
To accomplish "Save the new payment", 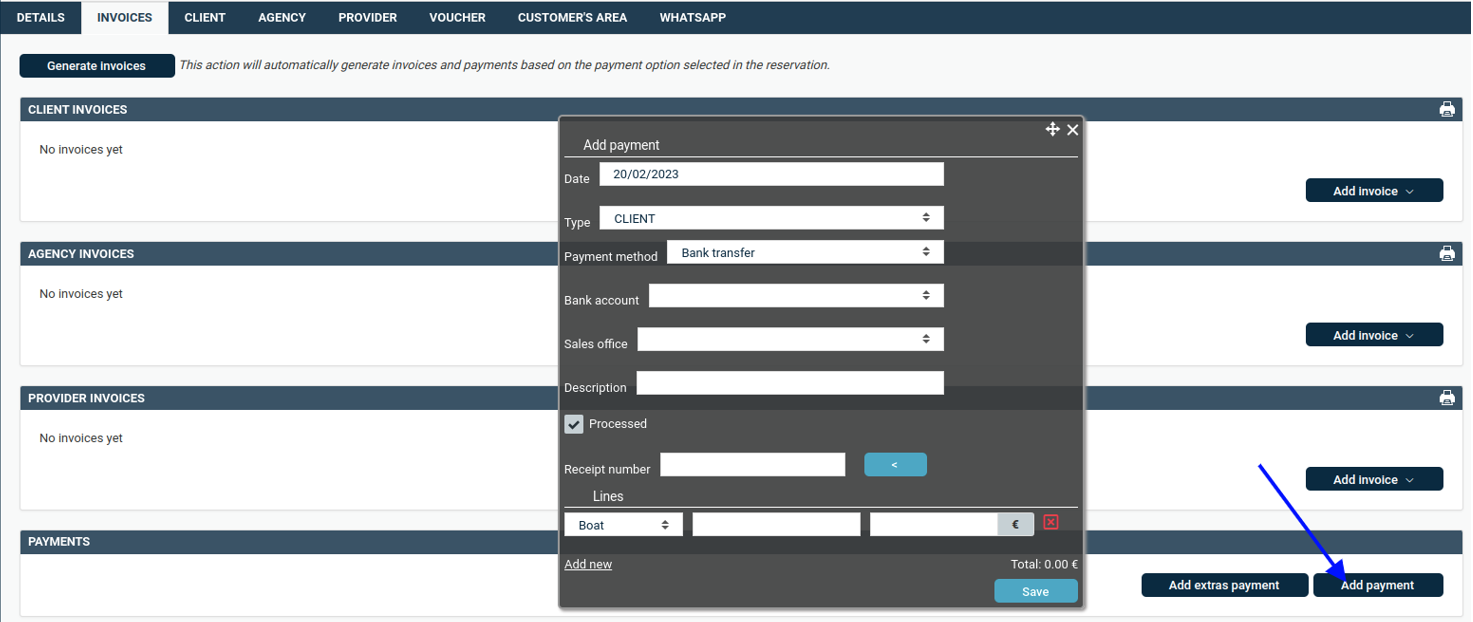I will click(x=1036, y=591).
